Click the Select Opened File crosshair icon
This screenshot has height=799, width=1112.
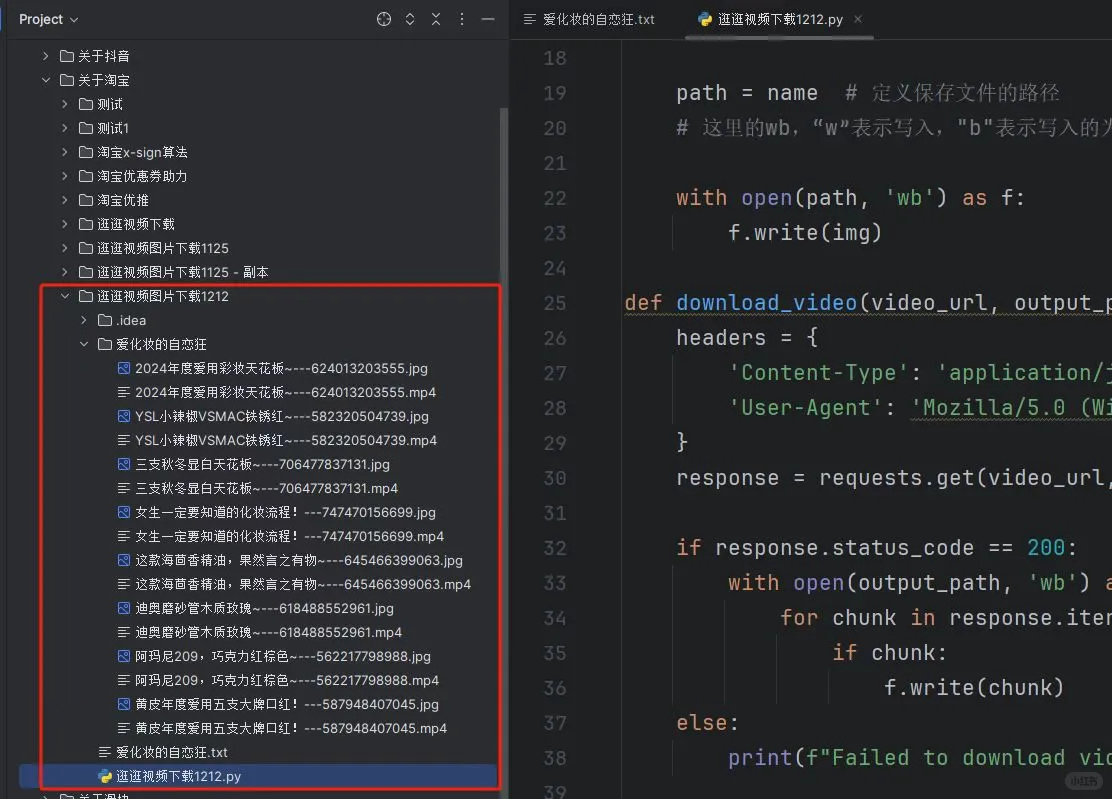click(384, 19)
